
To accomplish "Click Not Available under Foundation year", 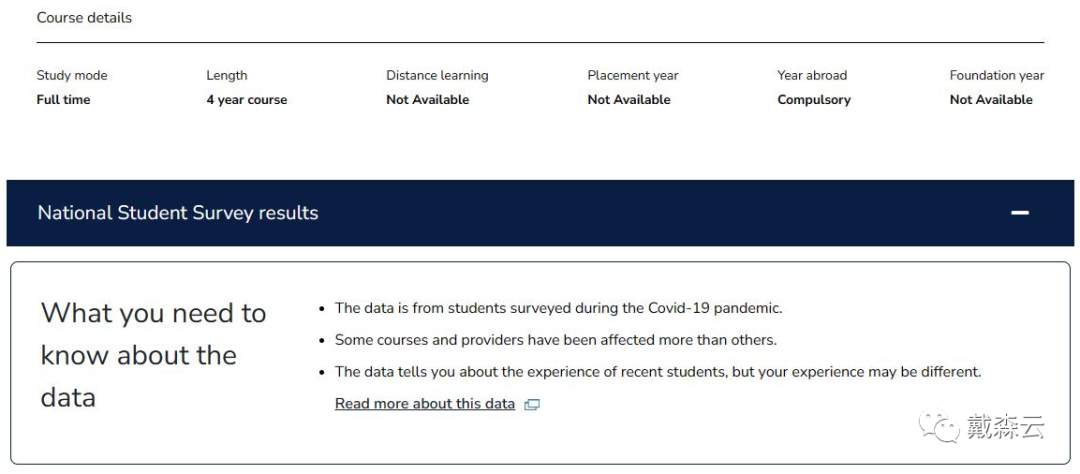I will [991, 100].
